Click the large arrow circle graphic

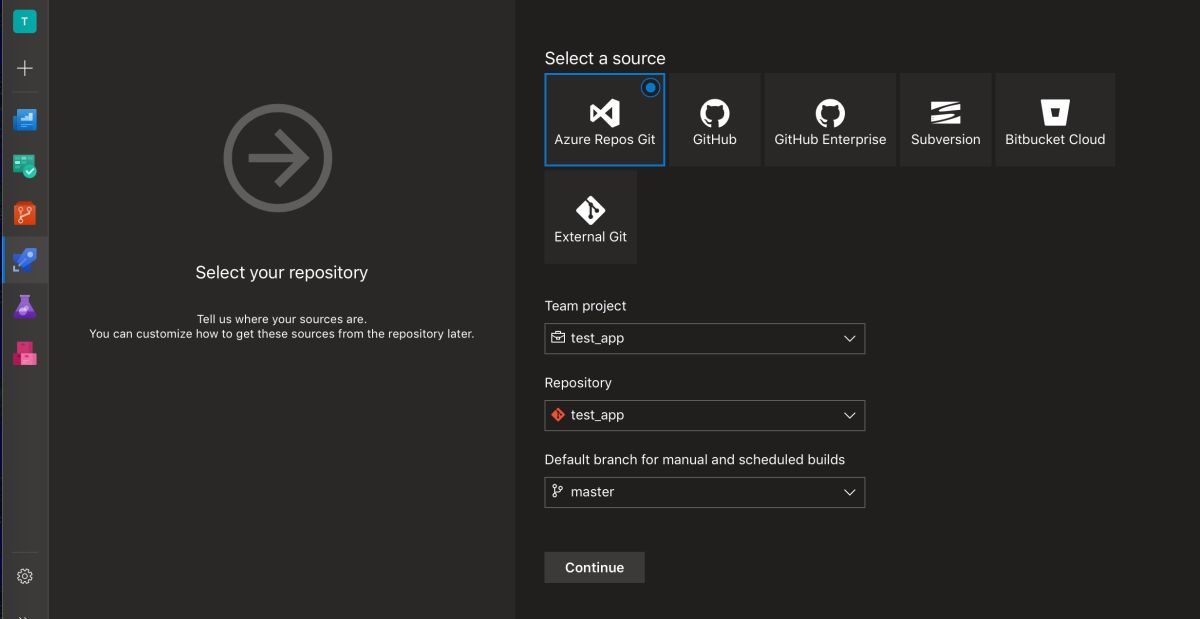[x=278, y=158]
